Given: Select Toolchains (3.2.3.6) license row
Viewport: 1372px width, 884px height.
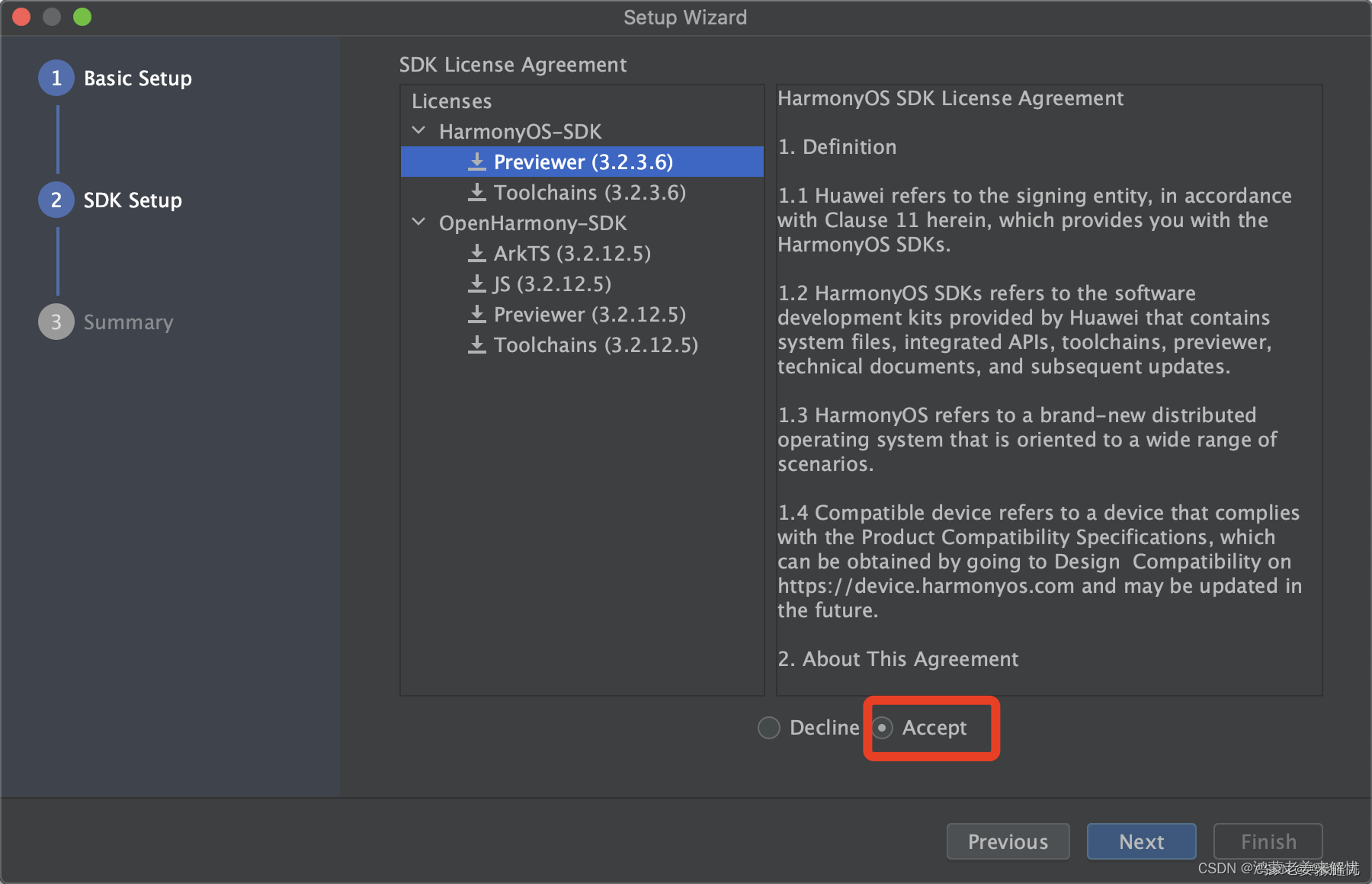Looking at the screenshot, I should point(582,192).
